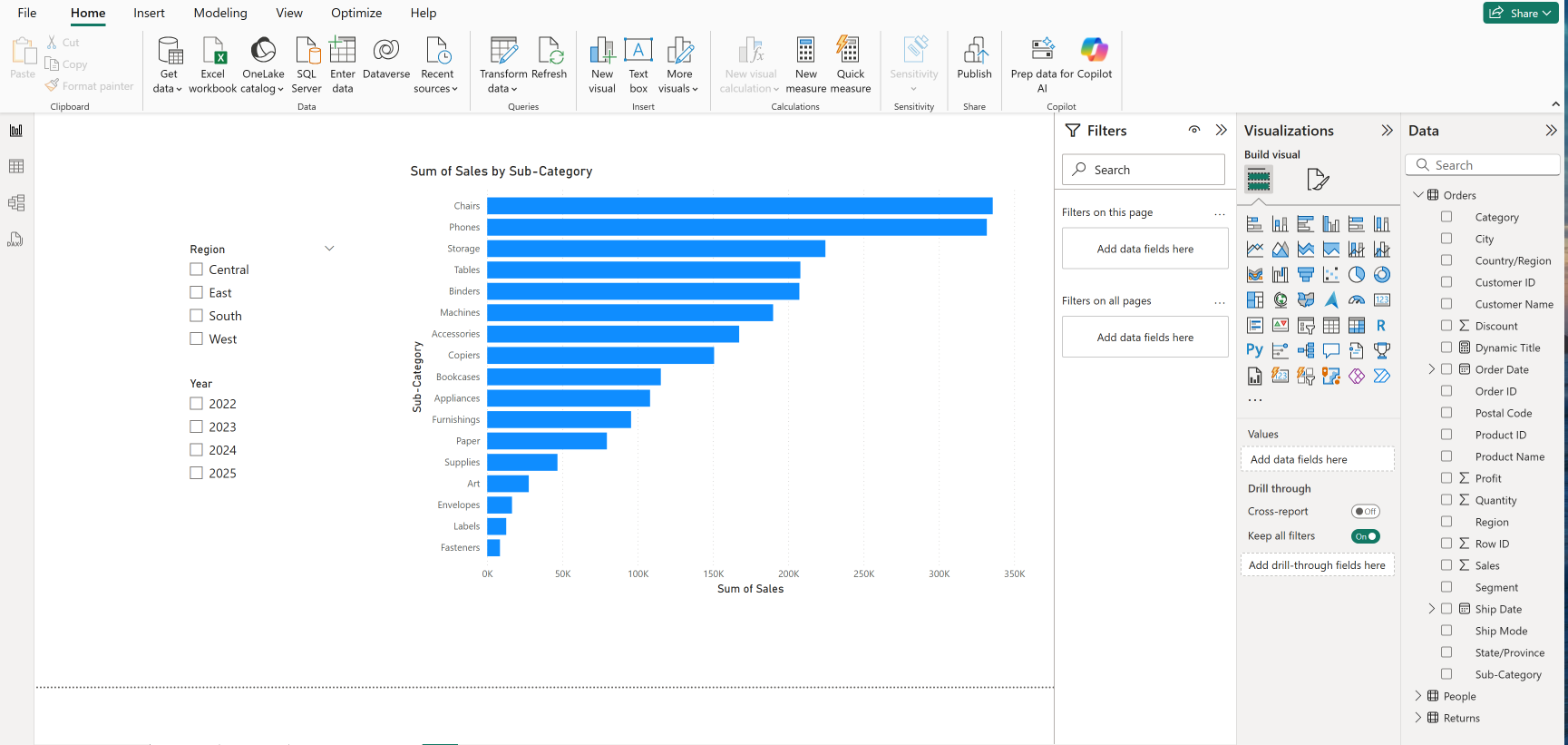Image resolution: width=1568 pixels, height=745 pixels.
Task: Open Model view from left sidebar
Action: pos(16,203)
